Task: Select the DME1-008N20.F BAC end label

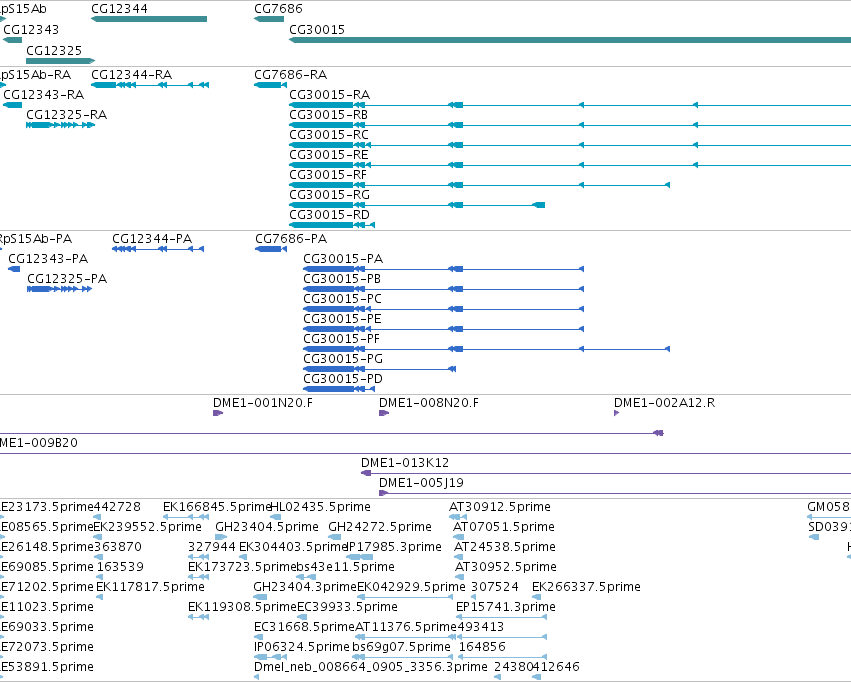Action: click(x=429, y=403)
